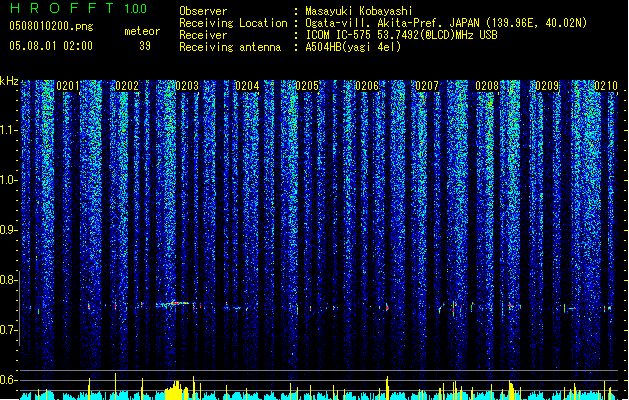Click the 0206 time marker
Image resolution: width=629 pixels, height=400 pixels.
(x=367, y=86)
